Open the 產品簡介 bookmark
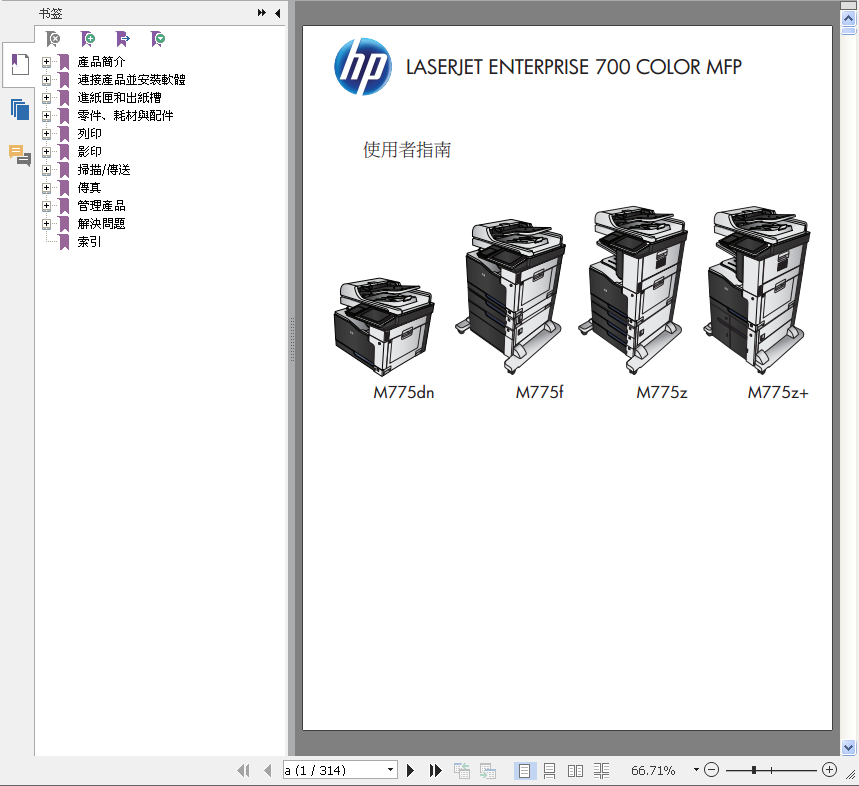 point(101,62)
